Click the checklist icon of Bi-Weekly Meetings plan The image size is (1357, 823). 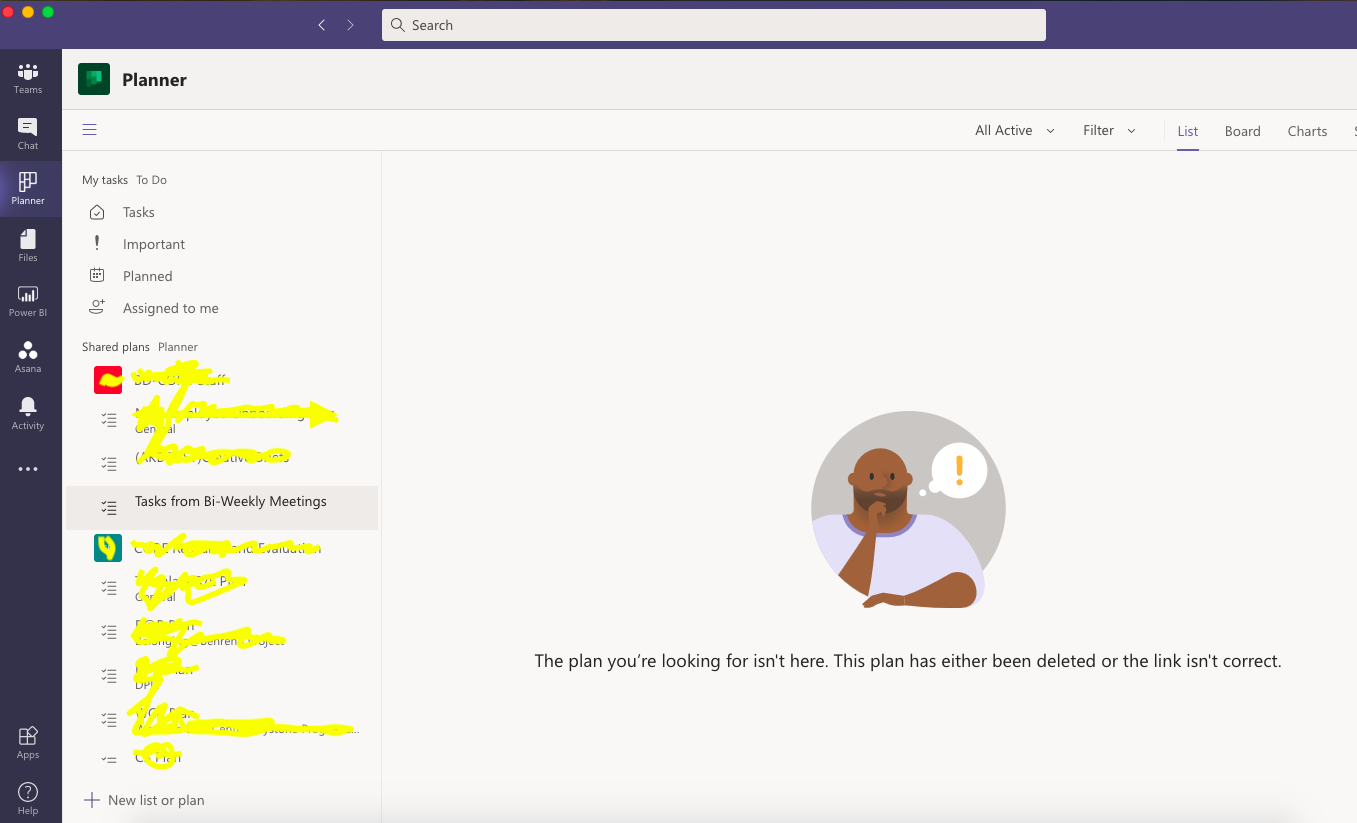[x=109, y=507]
